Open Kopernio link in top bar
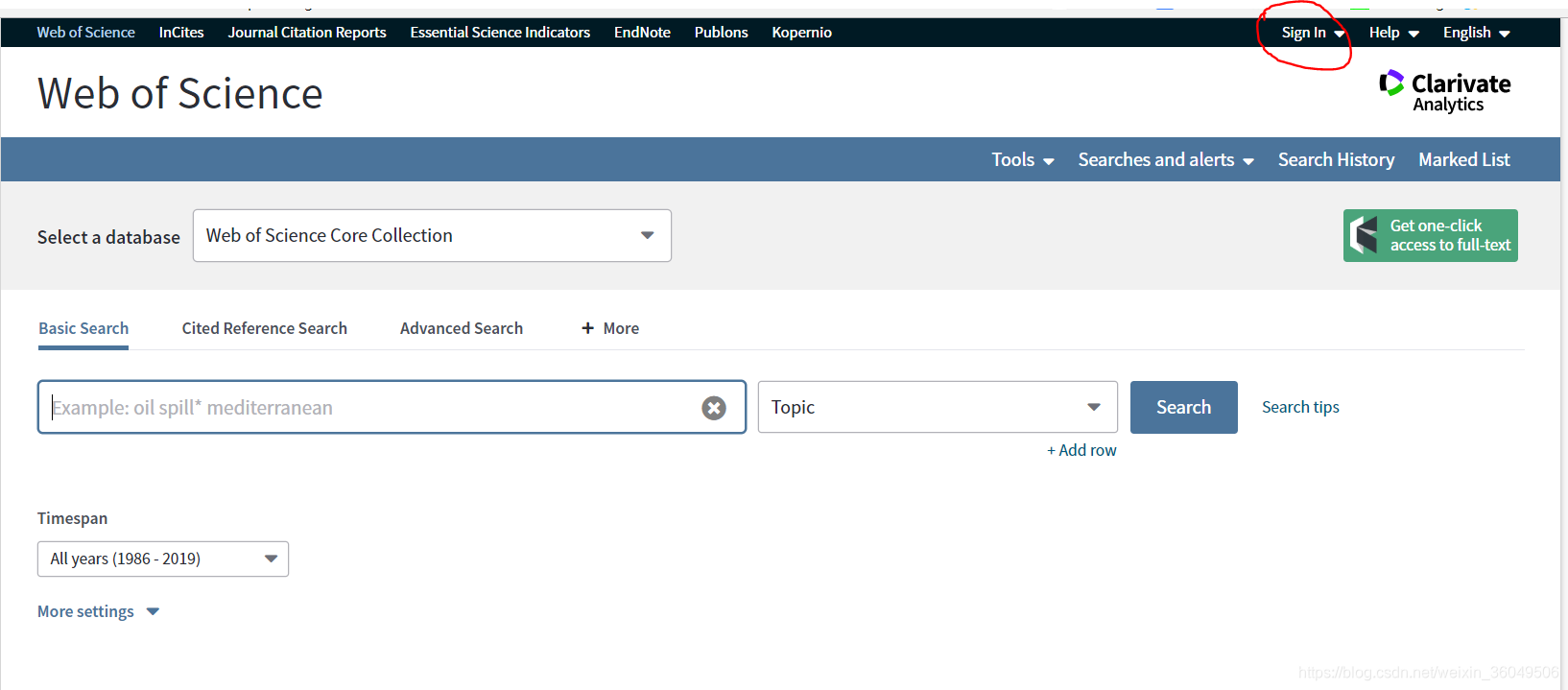The image size is (1568, 690). click(801, 33)
